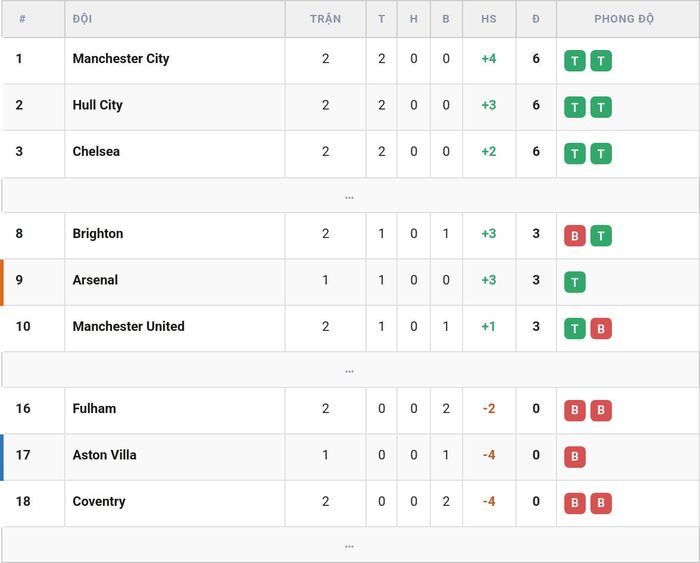Expand hidden rows between Chelsea and Brighton
This screenshot has height=563, width=700.
350,196
